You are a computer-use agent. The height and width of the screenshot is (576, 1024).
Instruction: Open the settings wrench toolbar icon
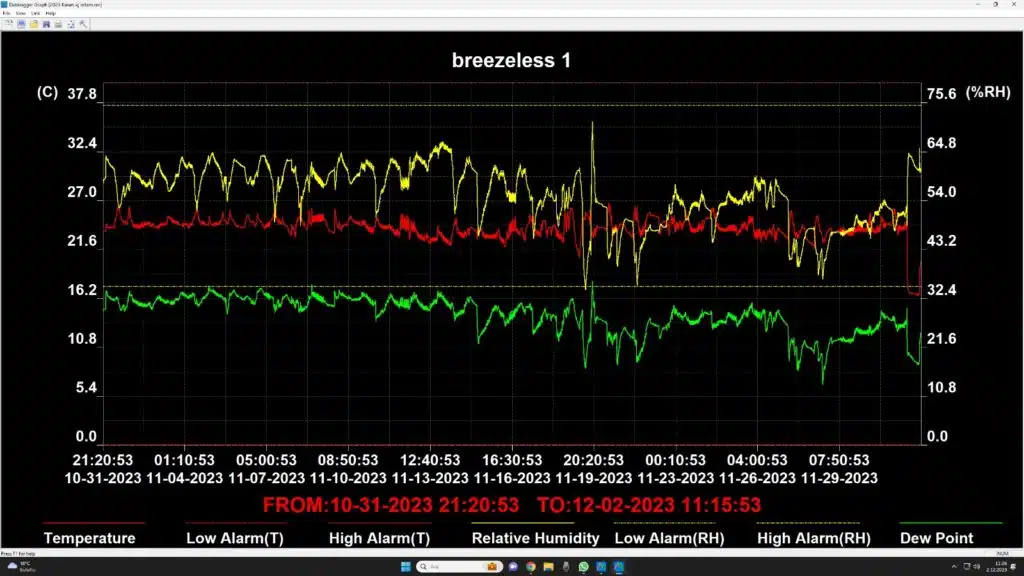[x=84, y=24]
